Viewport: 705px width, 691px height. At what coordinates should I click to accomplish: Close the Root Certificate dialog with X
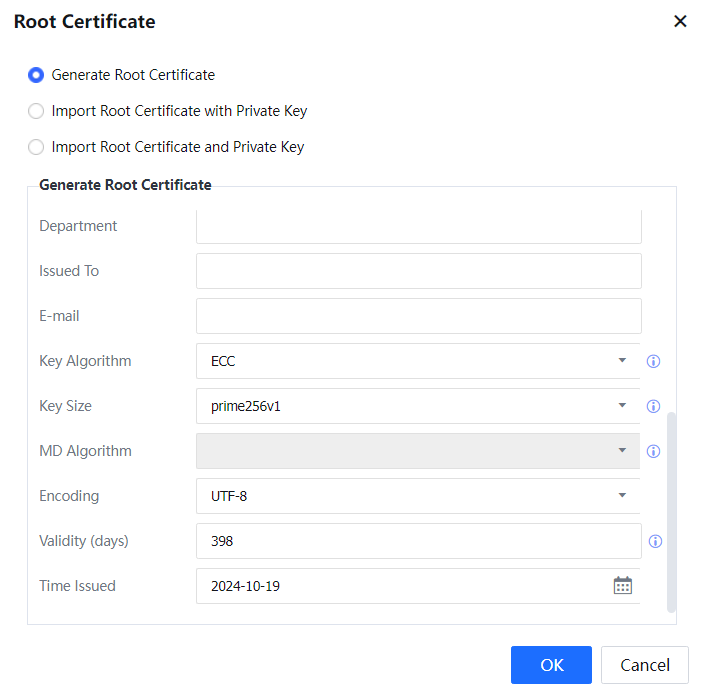coord(680,21)
